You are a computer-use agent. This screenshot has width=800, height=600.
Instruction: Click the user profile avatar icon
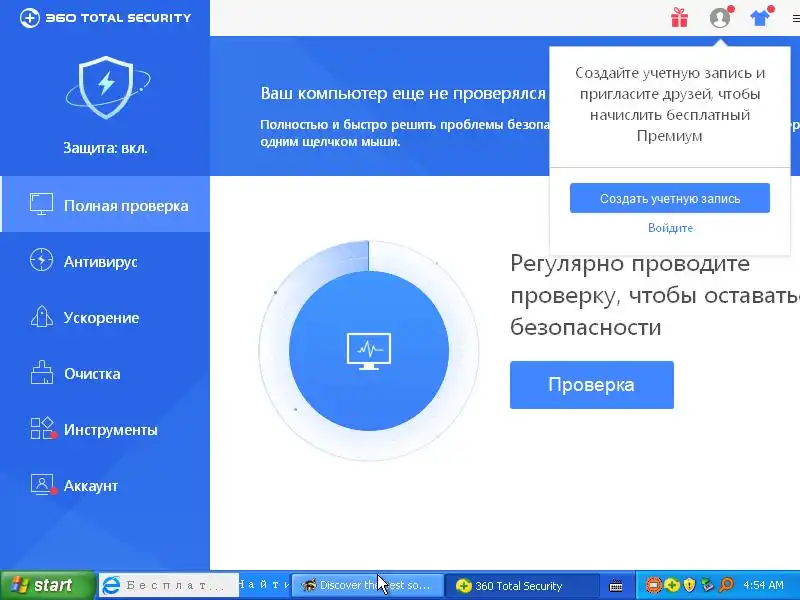click(x=720, y=18)
